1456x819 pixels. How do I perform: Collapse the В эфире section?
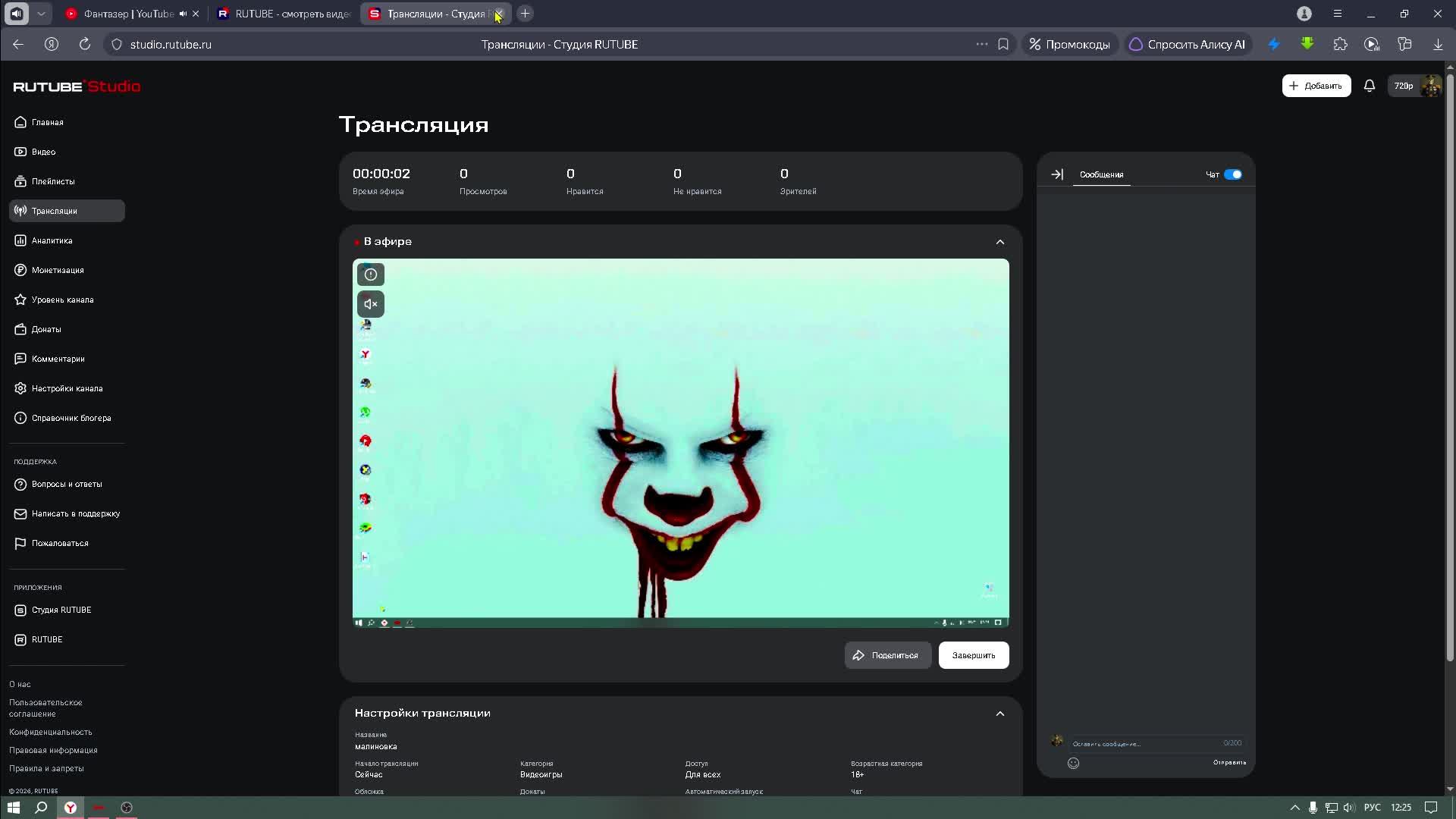click(x=999, y=242)
